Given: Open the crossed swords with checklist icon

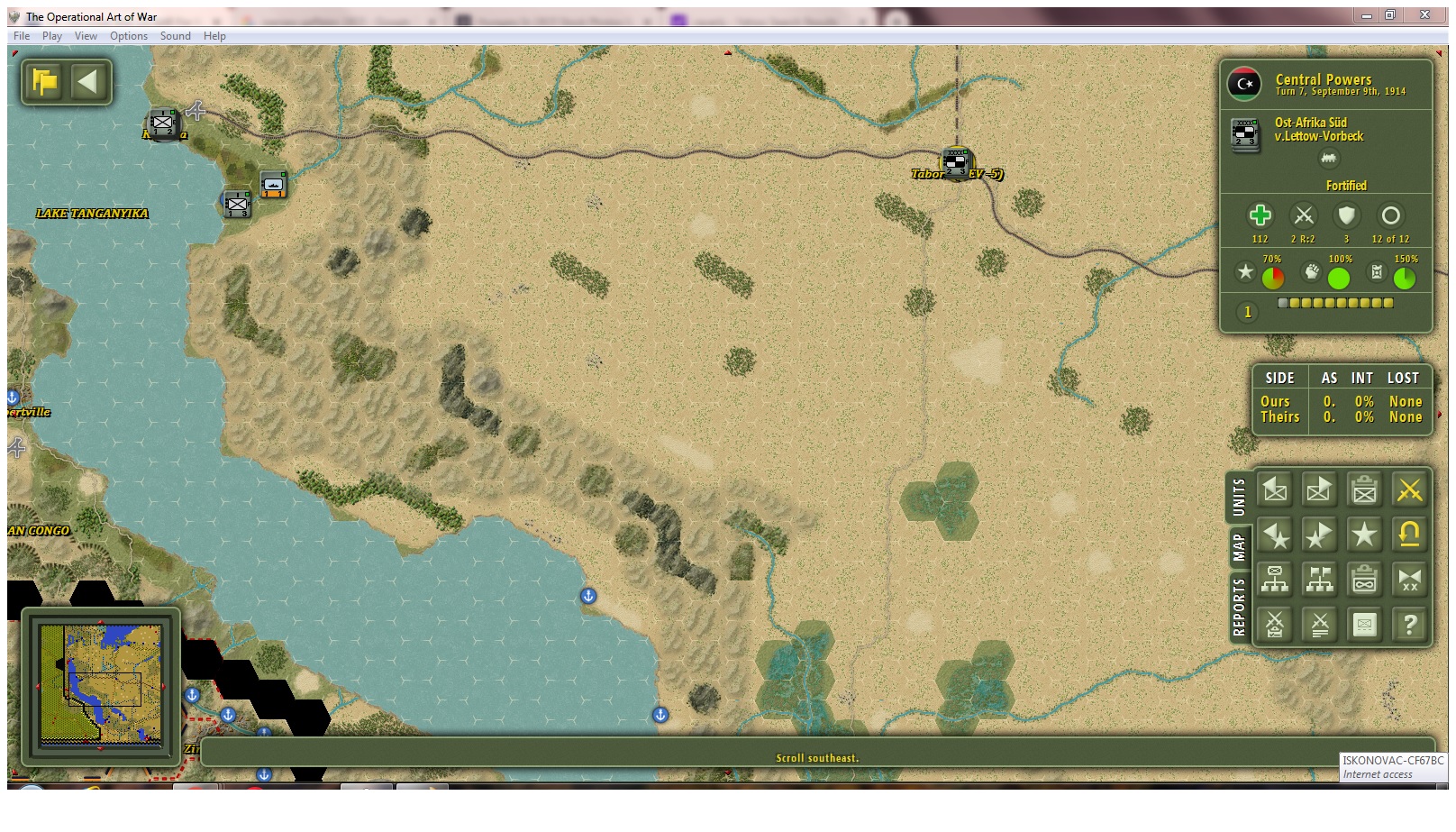Looking at the screenshot, I should pyautogui.click(x=1275, y=624).
